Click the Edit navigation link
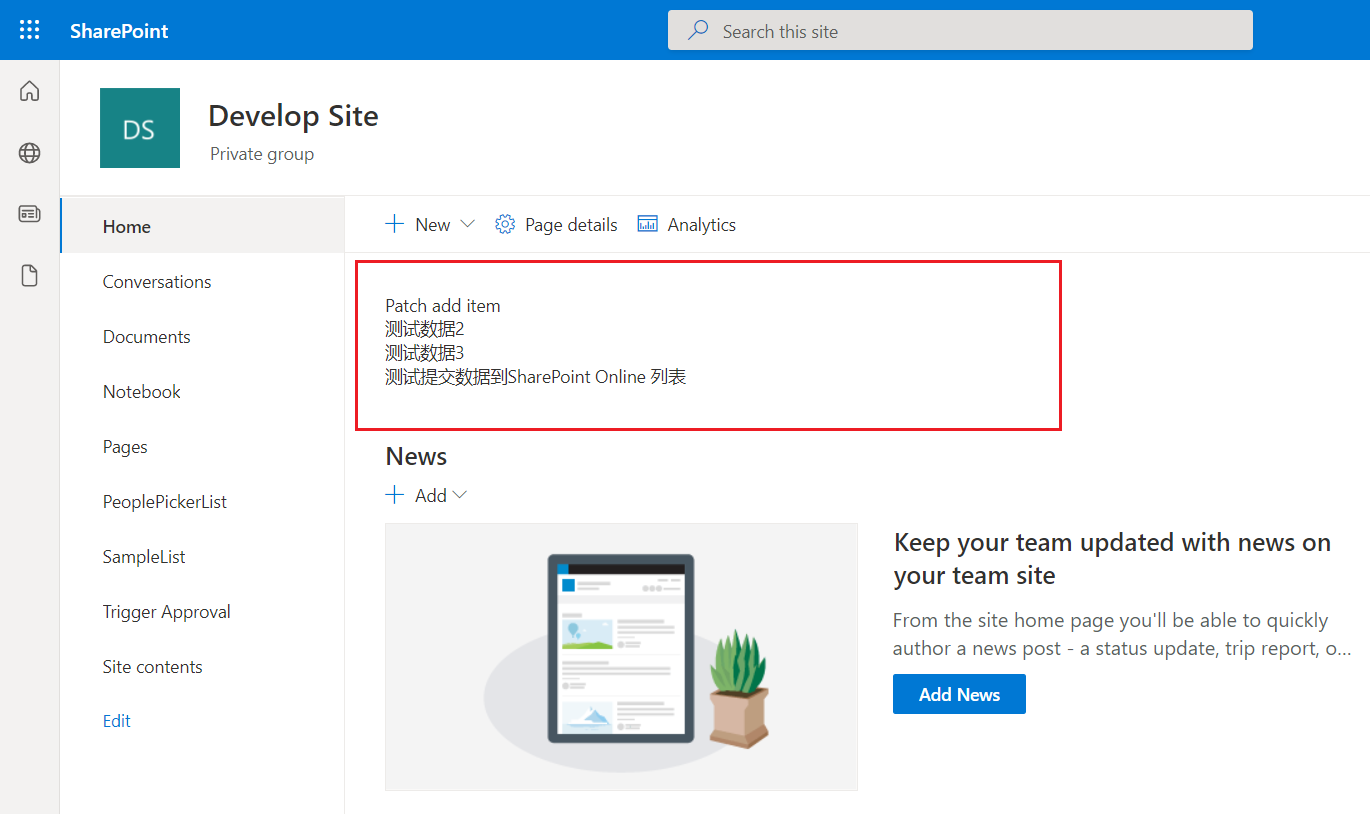1370x814 pixels. (117, 721)
